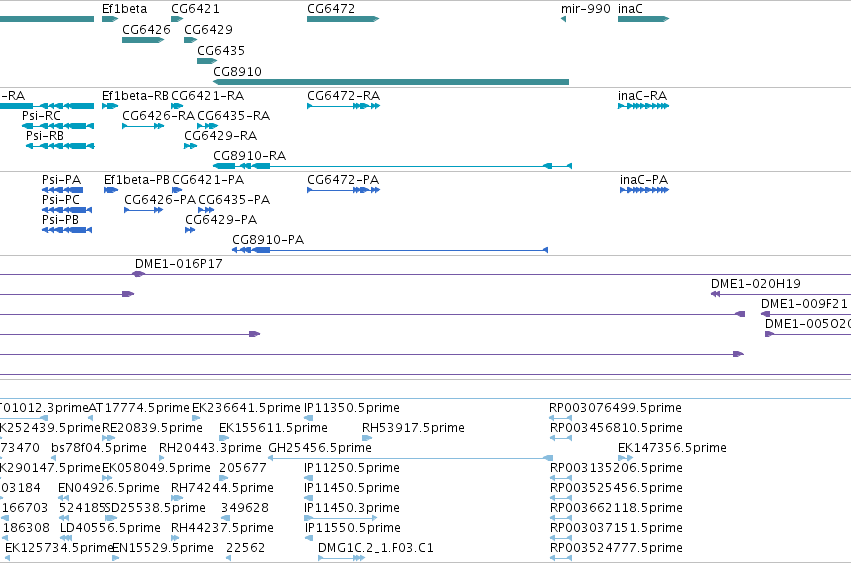The image size is (851, 563).
Task: Select the RH44237.5prime EST label
Action: (223, 528)
